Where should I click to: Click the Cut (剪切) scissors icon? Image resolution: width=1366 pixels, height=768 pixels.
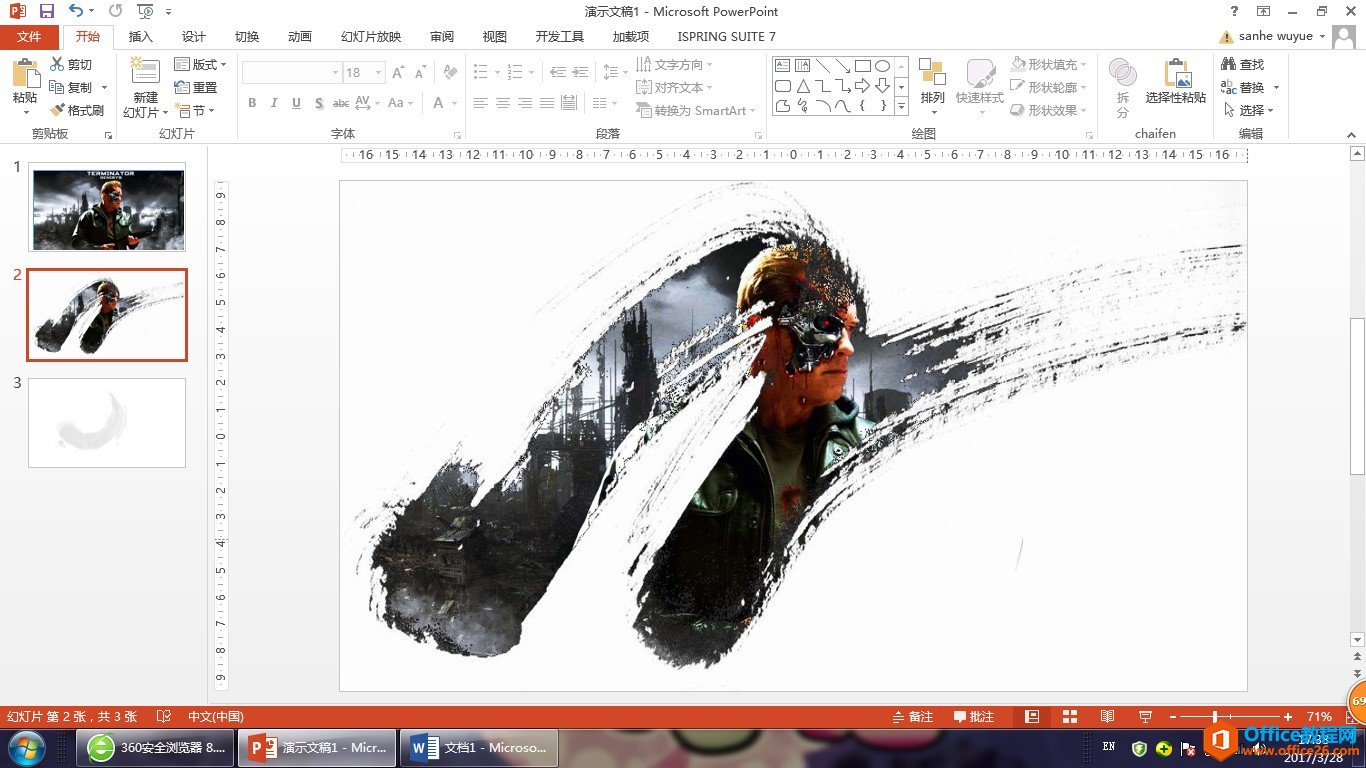pos(57,65)
